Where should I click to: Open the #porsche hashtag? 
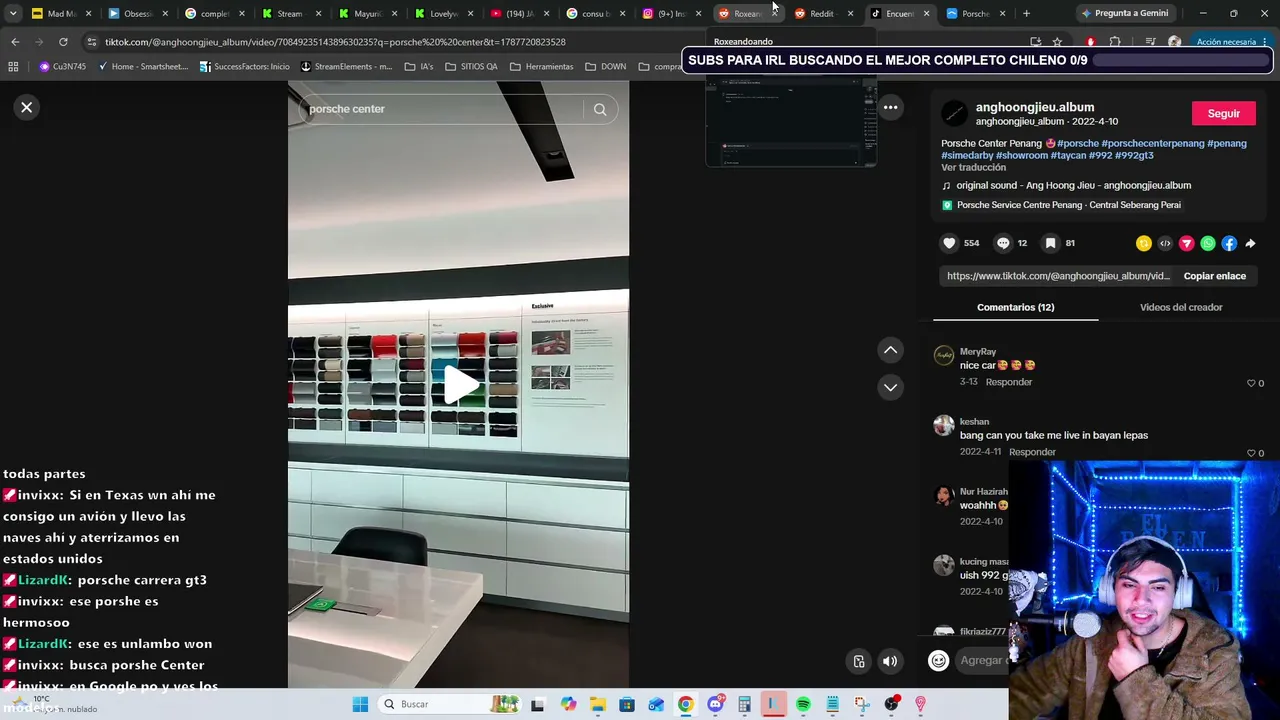[x=1078, y=143]
